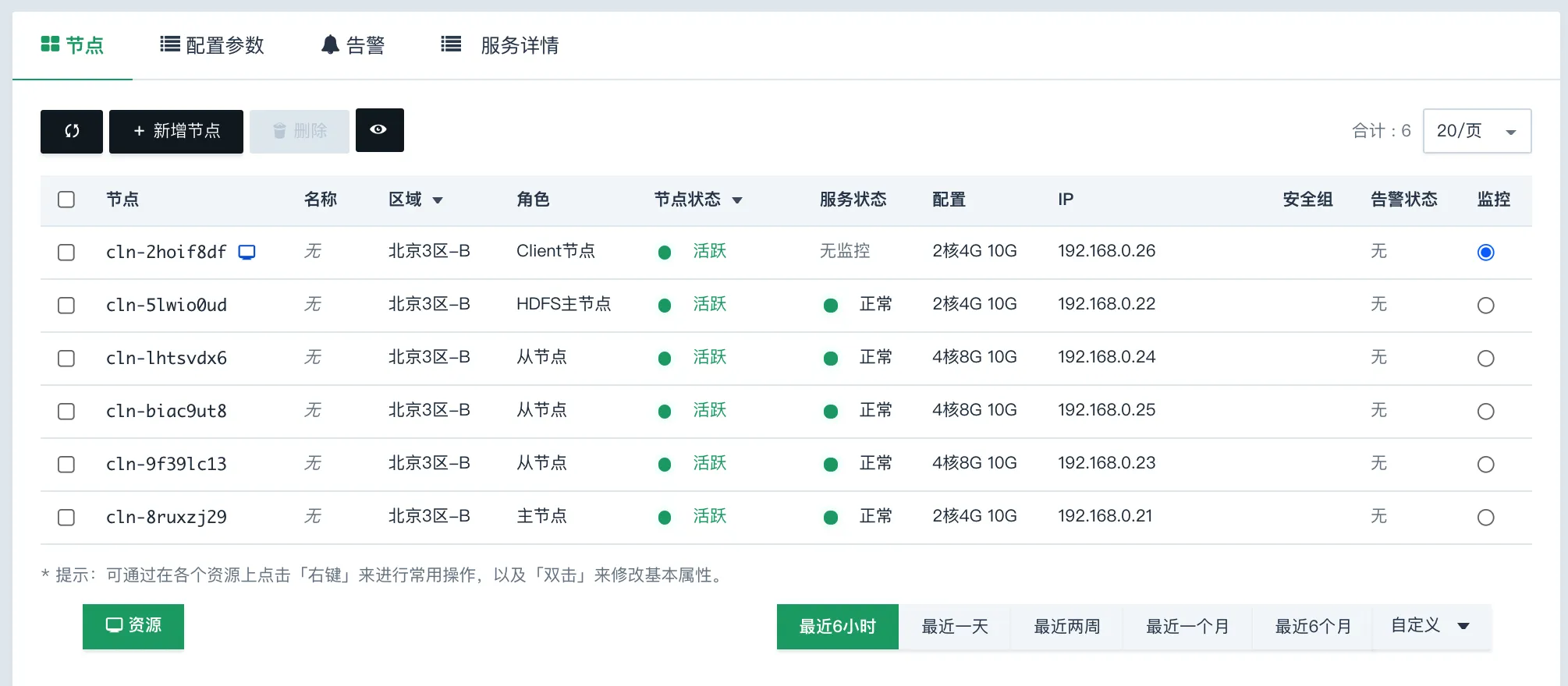The width and height of the screenshot is (1568, 686).
Task: Click the list icon on 配置参数 tab
Action: click(169, 44)
